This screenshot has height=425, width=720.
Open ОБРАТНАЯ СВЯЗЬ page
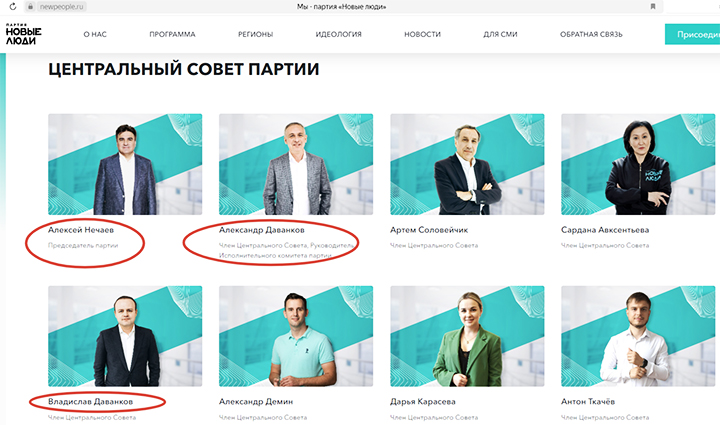point(592,34)
